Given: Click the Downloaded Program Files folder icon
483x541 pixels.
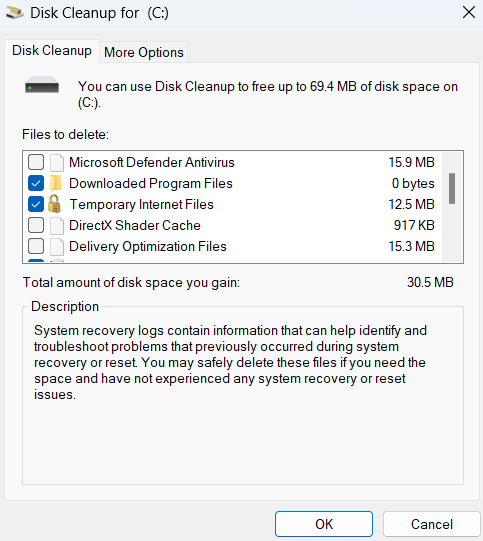Looking at the screenshot, I should 56,183.
